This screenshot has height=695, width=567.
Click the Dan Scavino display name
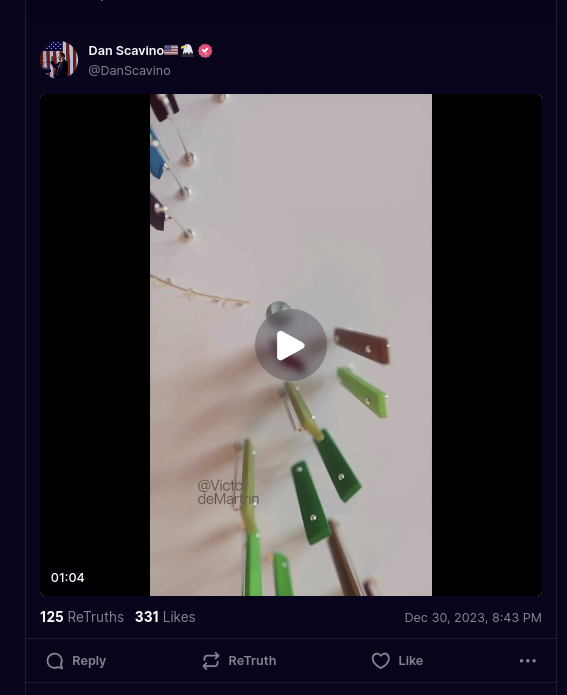click(126, 51)
